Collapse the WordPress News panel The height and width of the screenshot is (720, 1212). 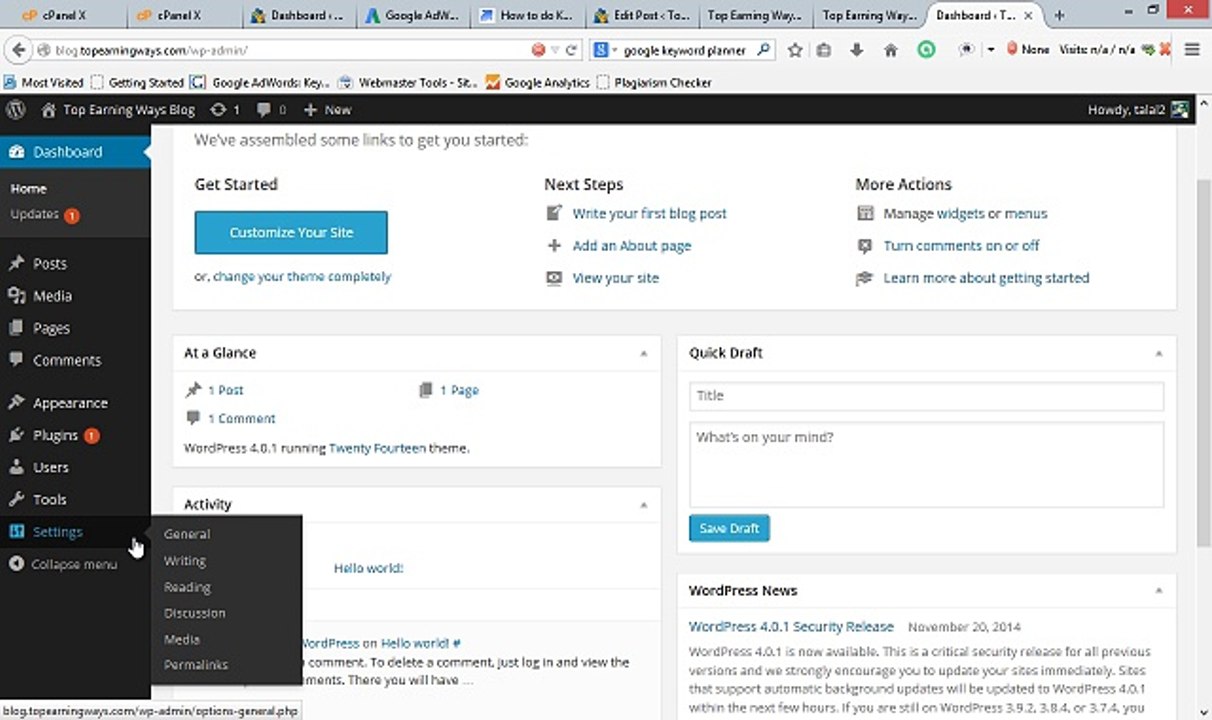(x=1159, y=591)
